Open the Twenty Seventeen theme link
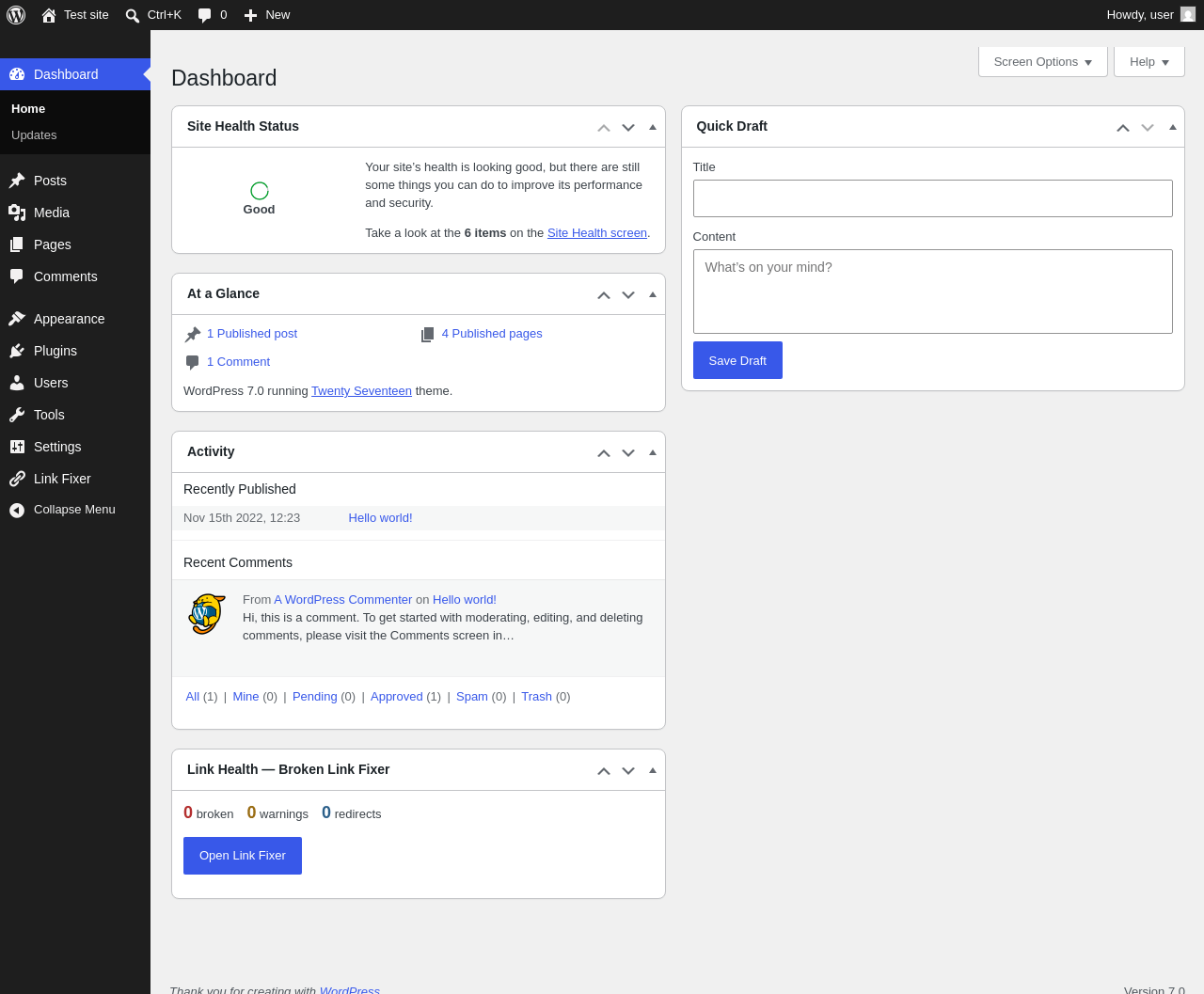 point(361,391)
